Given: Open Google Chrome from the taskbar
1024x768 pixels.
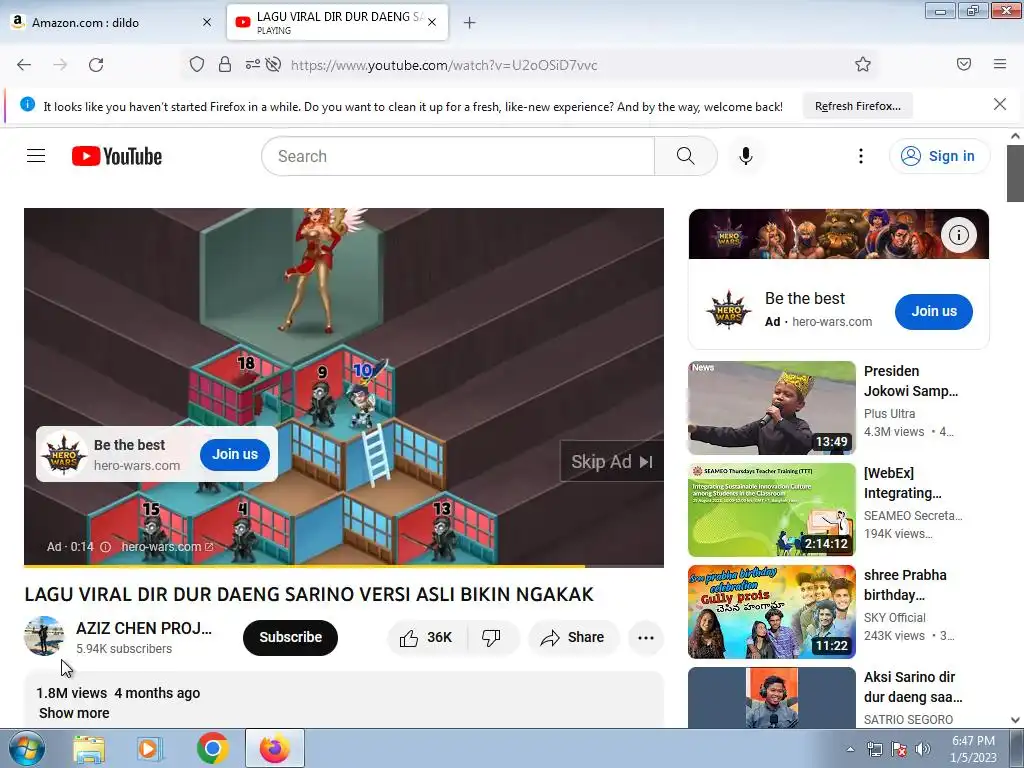Looking at the screenshot, I should click(x=212, y=749).
